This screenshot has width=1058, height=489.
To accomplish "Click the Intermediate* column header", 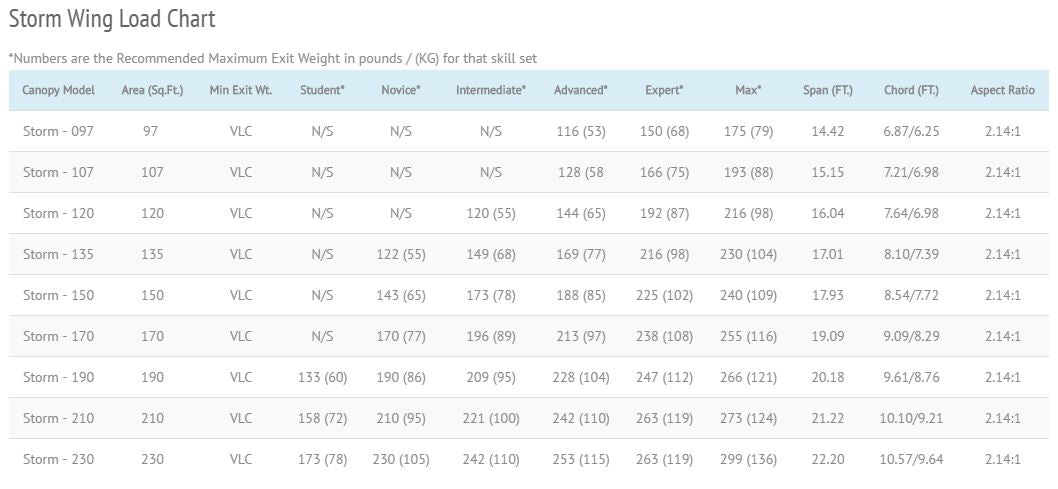I will [490, 90].
